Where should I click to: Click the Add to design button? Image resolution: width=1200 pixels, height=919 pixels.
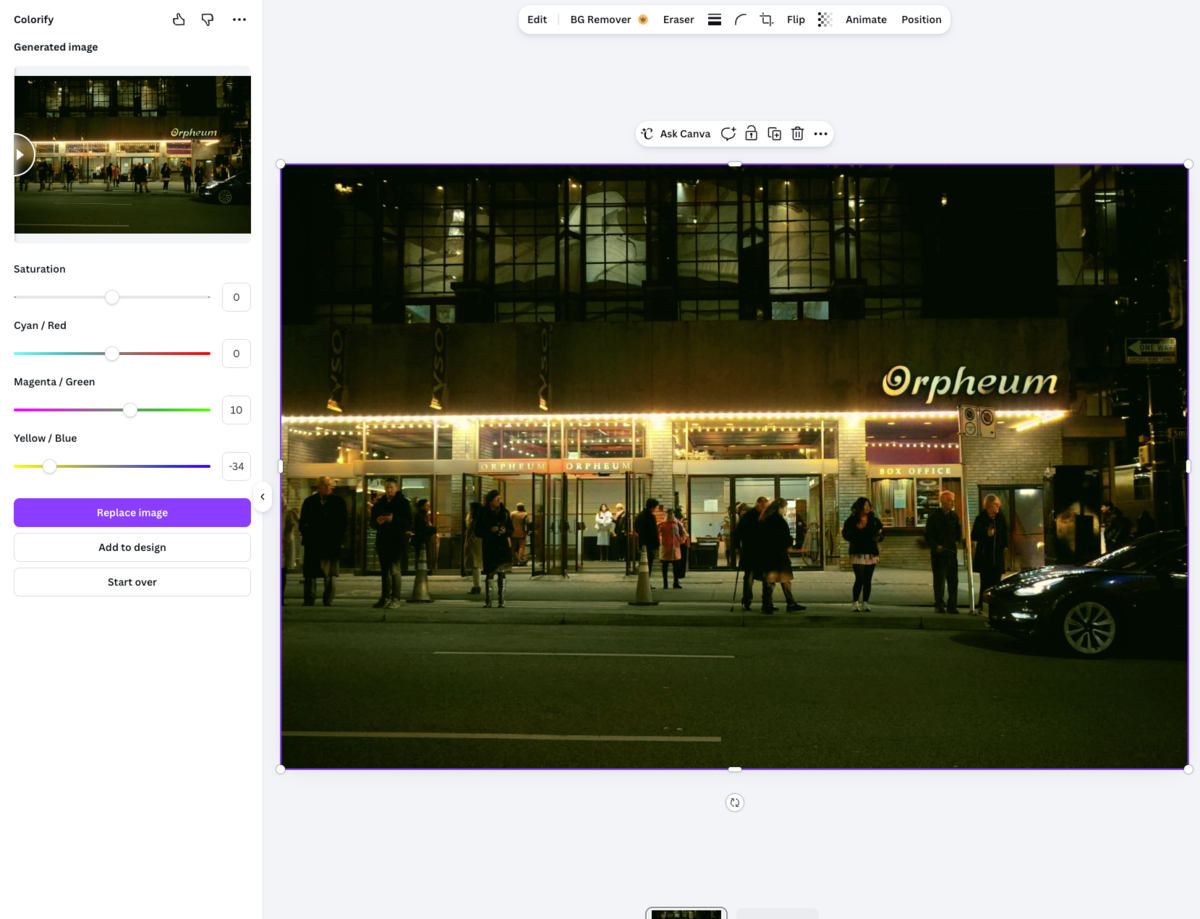[132, 547]
